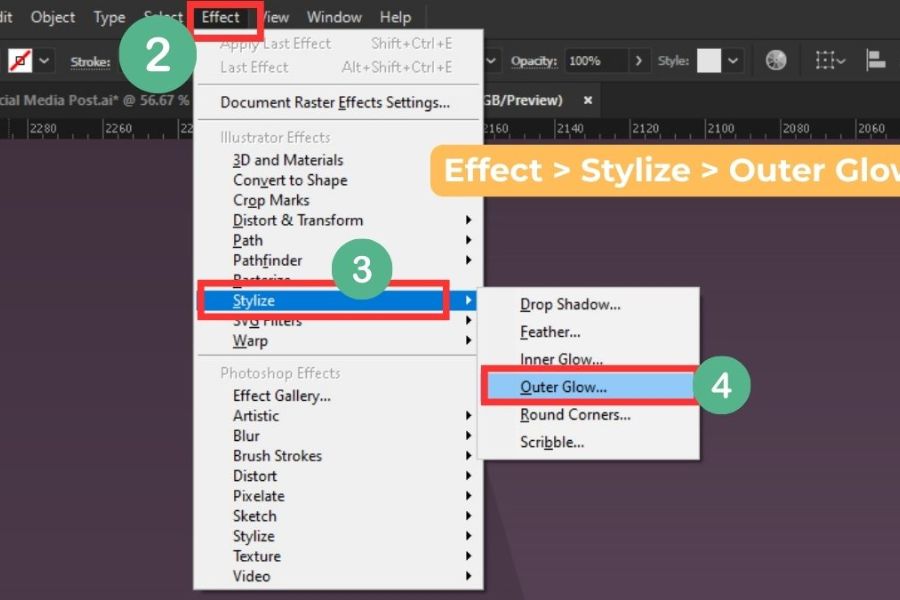Expand the Distort & Transform submenu
Image resolution: width=900 pixels, height=600 pixels.
click(298, 220)
